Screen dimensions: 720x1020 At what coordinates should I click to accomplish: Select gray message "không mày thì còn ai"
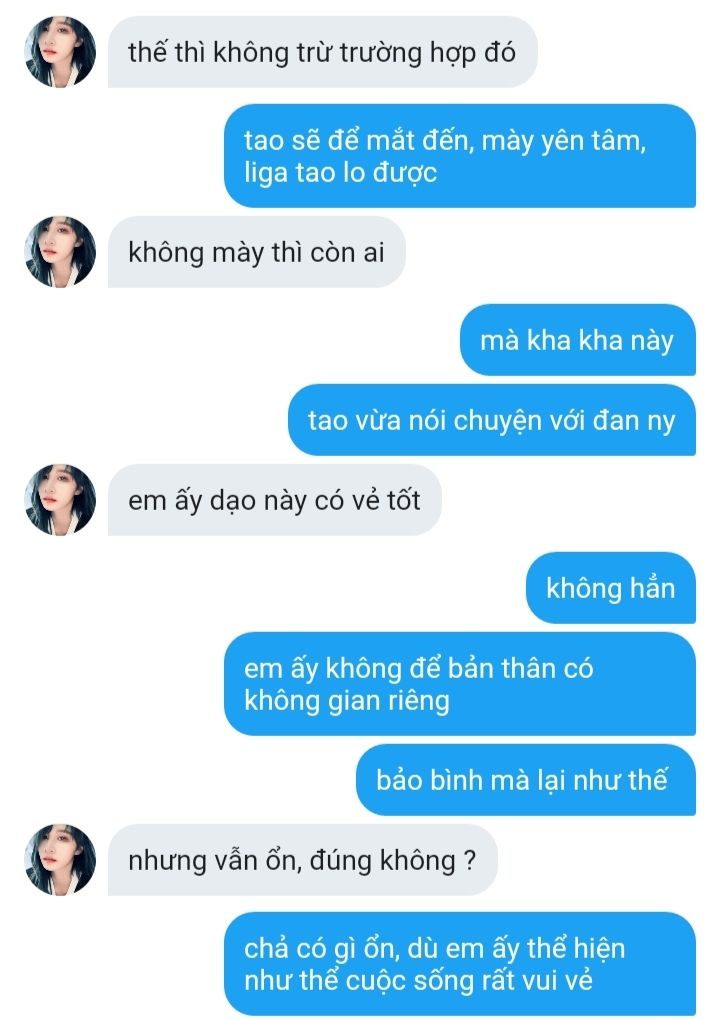[256, 252]
